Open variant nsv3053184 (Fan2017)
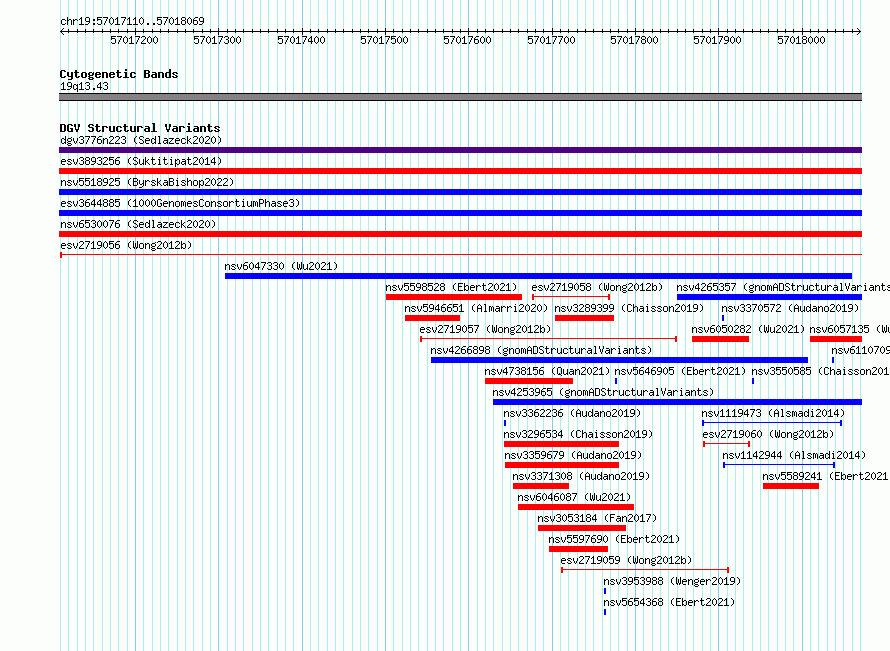The height and width of the screenshot is (651, 890). (597, 518)
